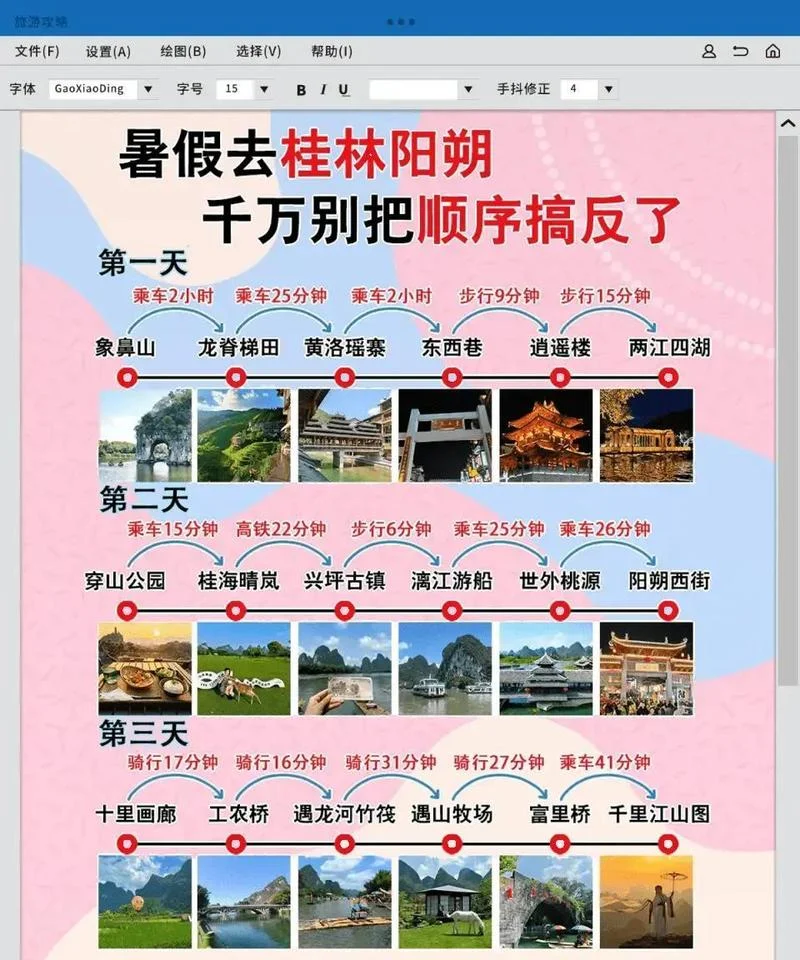The height and width of the screenshot is (960, 800).
Task: Expand the GaoXiaoDing font dropdown
Action: tap(148, 89)
